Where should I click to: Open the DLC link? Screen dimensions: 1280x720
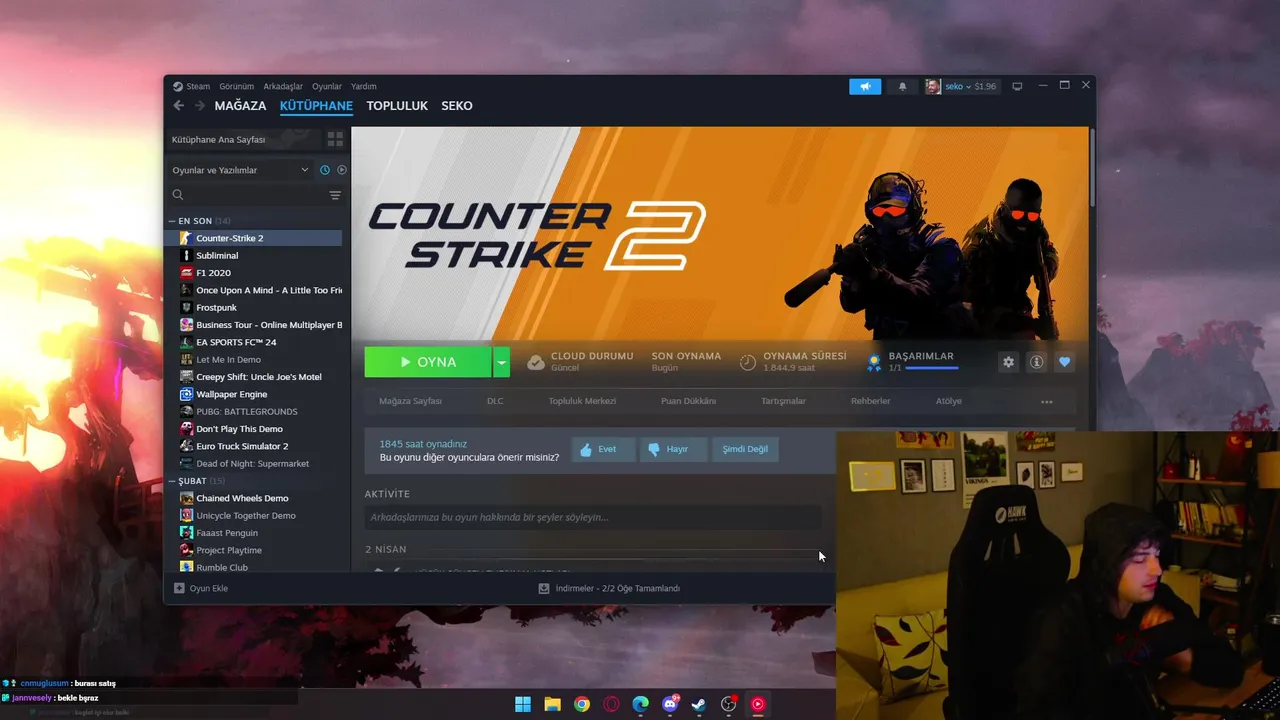tap(495, 401)
